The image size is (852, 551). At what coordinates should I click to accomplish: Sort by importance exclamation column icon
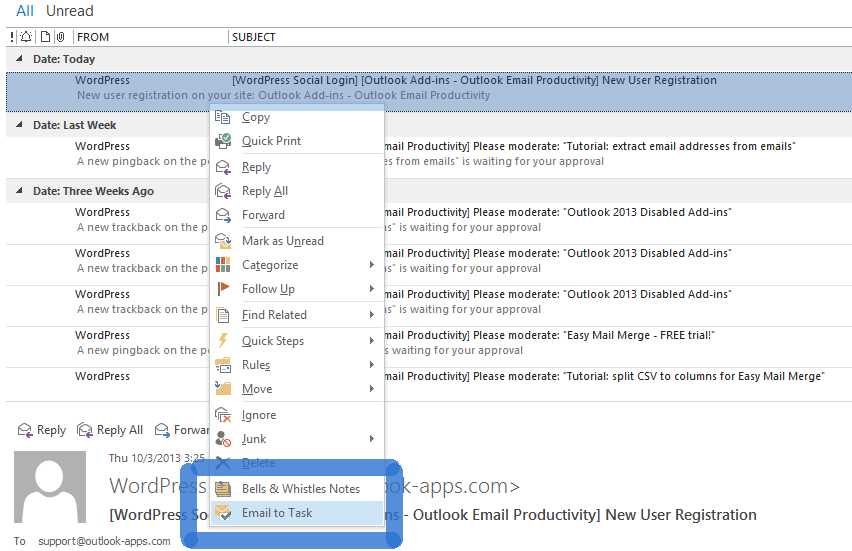pos(12,37)
